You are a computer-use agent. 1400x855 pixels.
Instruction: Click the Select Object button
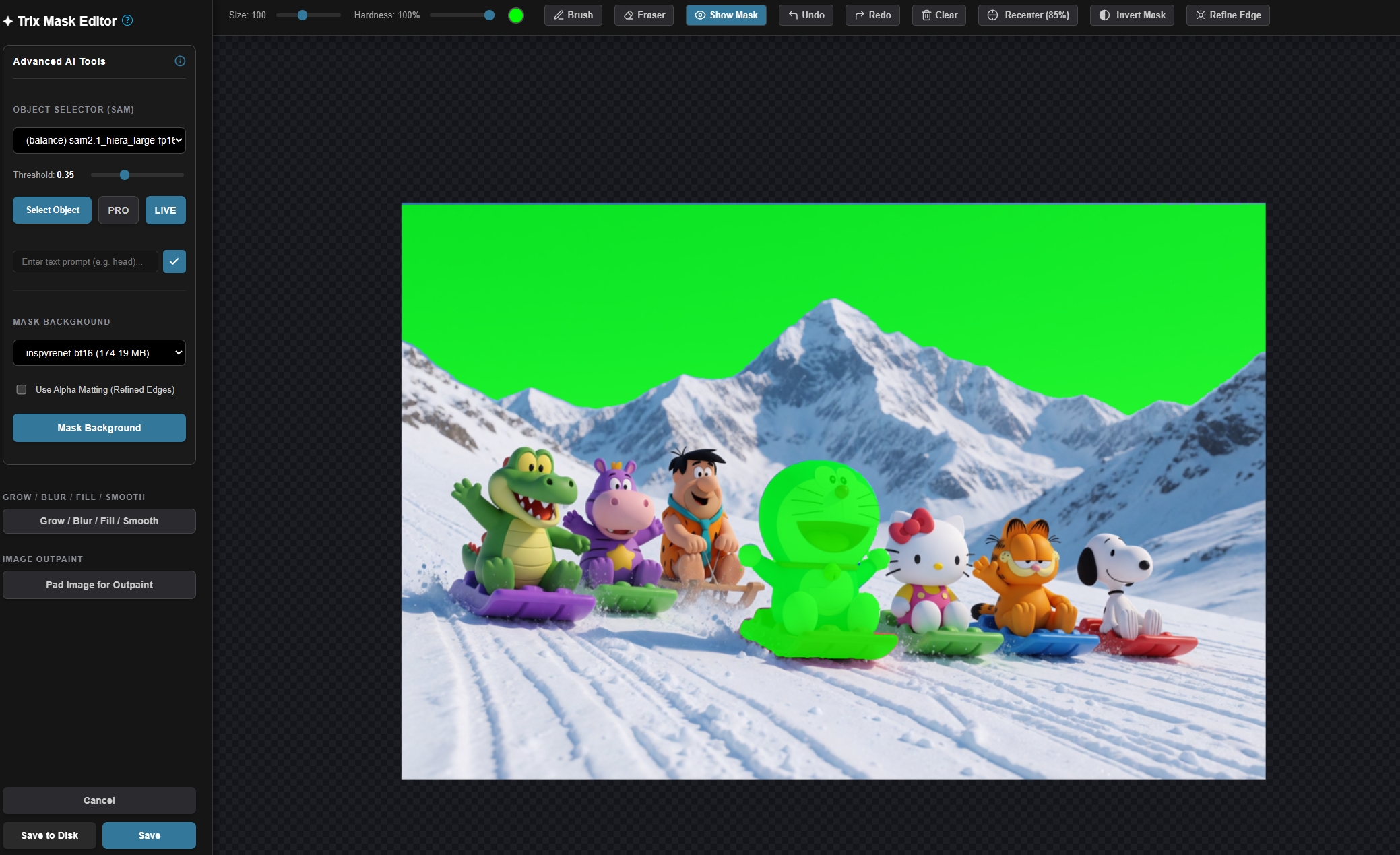click(53, 210)
